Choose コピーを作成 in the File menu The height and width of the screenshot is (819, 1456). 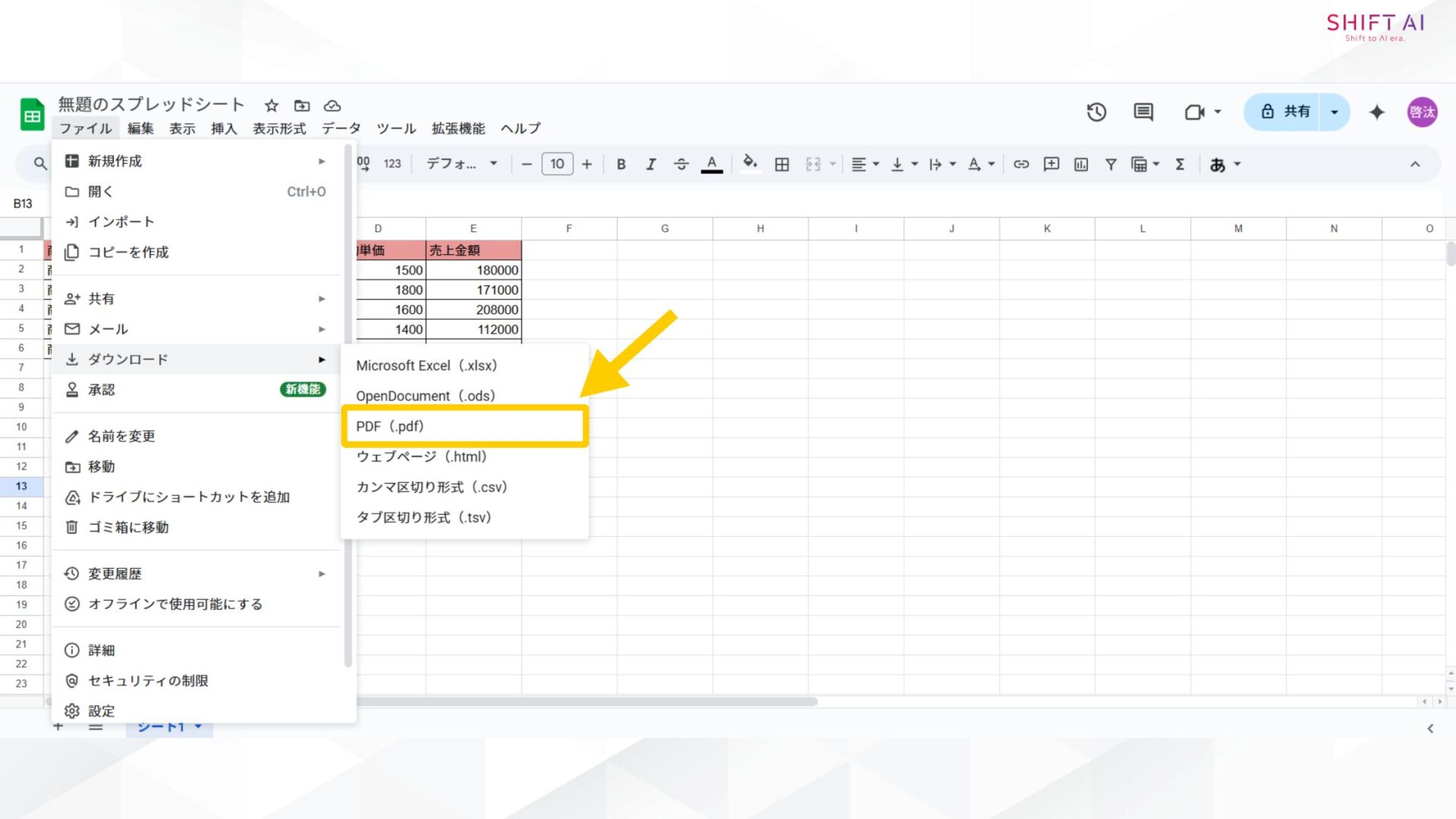point(129,252)
